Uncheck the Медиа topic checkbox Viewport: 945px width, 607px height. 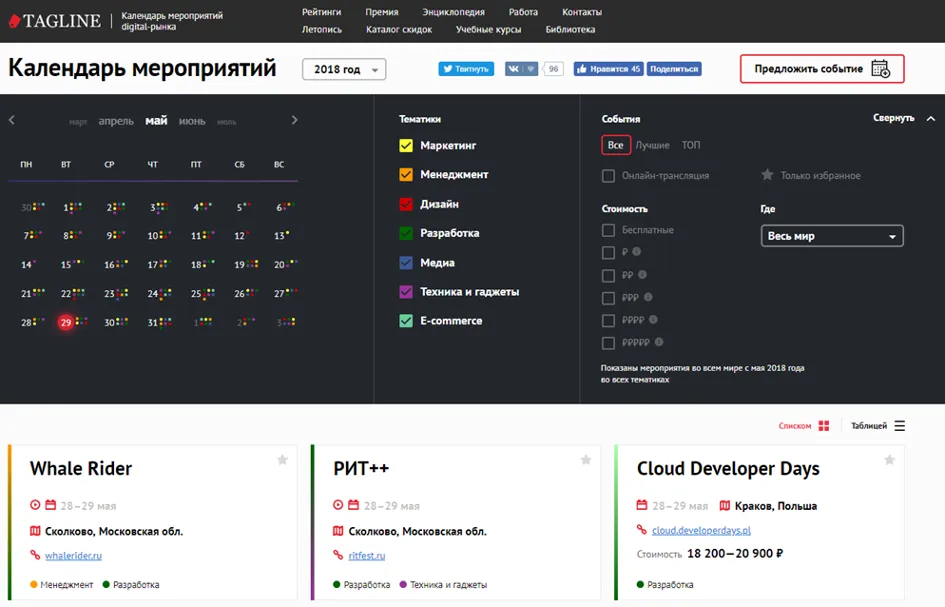(406, 263)
